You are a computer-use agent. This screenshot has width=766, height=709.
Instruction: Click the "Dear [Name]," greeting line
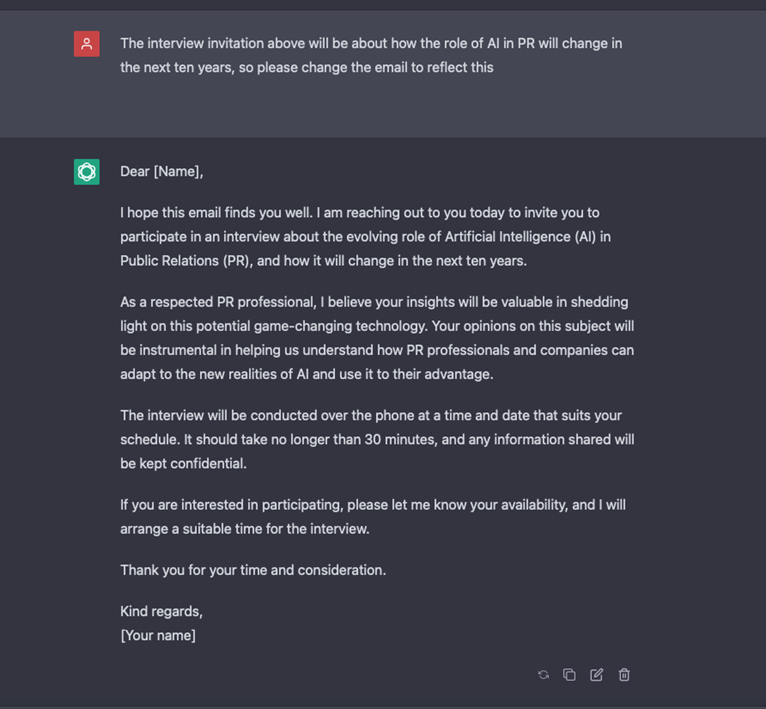point(162,172)
